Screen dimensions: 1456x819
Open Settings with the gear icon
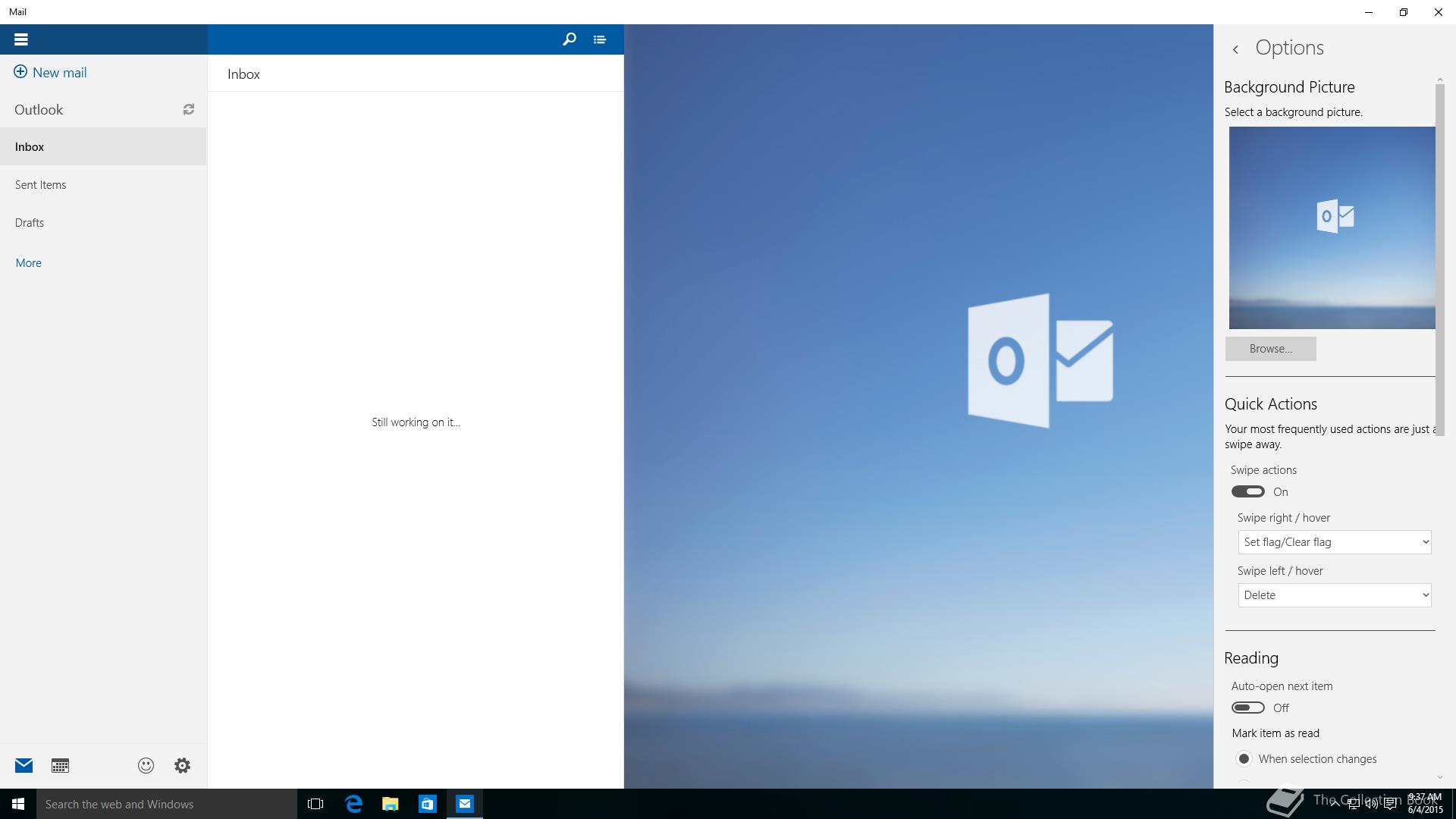coord(182,766)
